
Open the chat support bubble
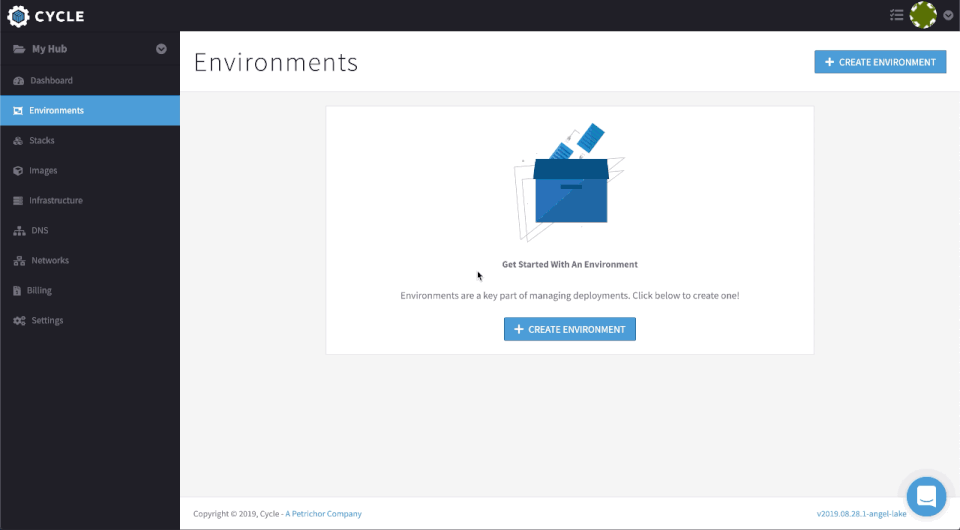(x=926, y=496)
